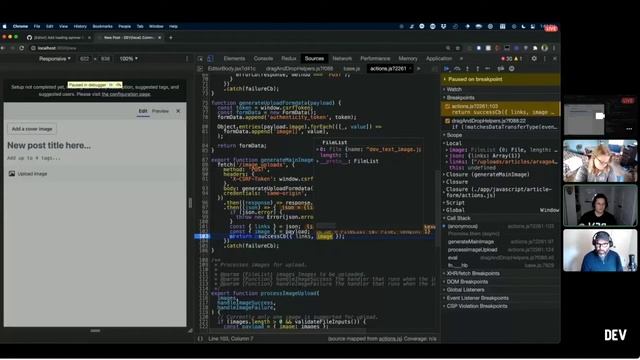Open the DevTools three-dot customize menu
This screenshot has height=360, width=640.
(x=544, y=59)
